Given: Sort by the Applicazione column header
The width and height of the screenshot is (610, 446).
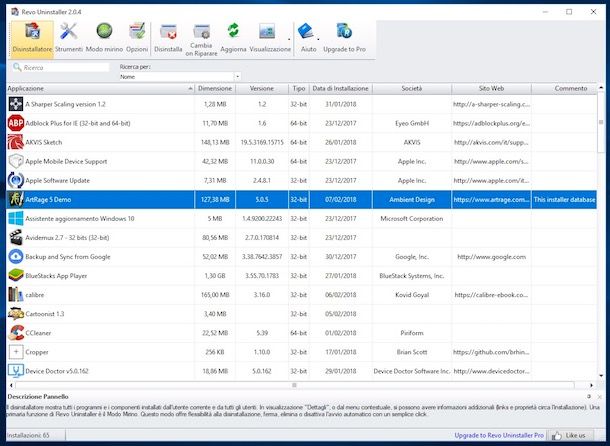Looking at the screenshot, I should pyautogui.click(x=100, y=89).
